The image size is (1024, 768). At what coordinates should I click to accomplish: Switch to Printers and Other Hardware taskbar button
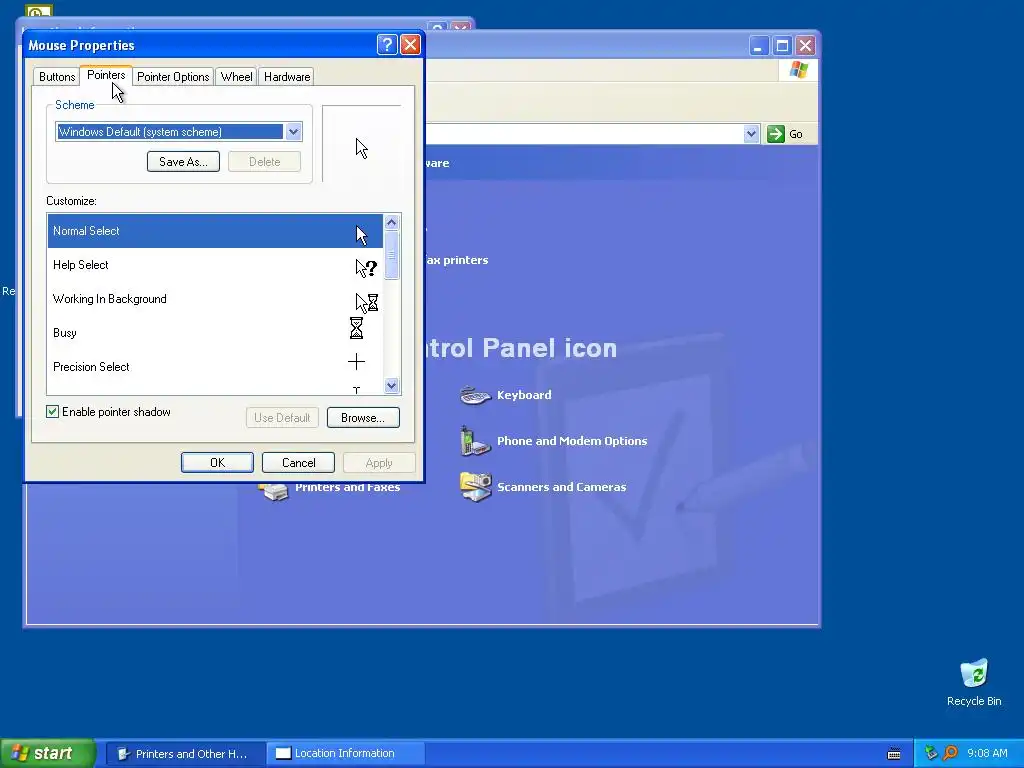(x=185, y=754)
